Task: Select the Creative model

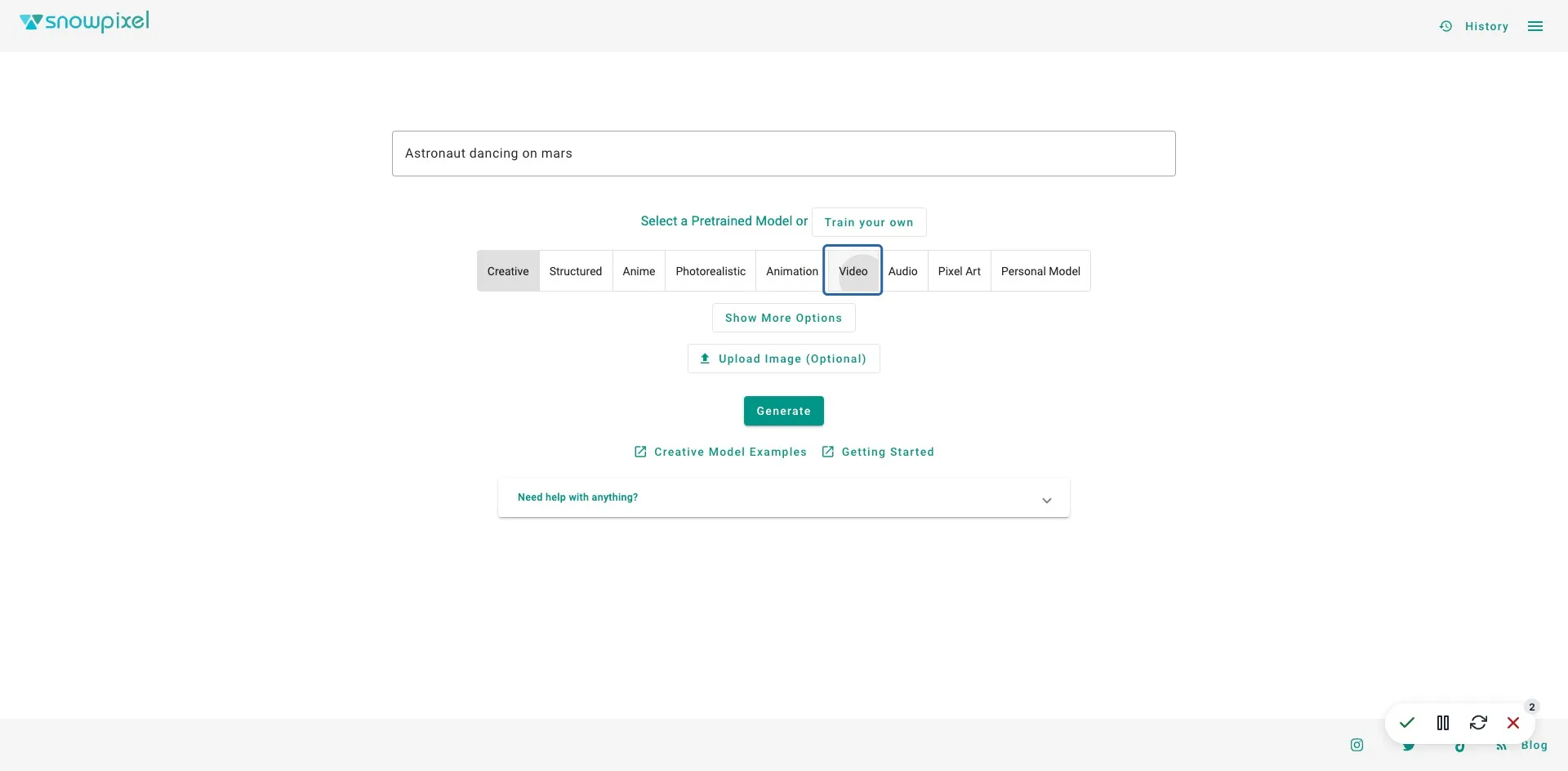Action: tap(508, 271)
